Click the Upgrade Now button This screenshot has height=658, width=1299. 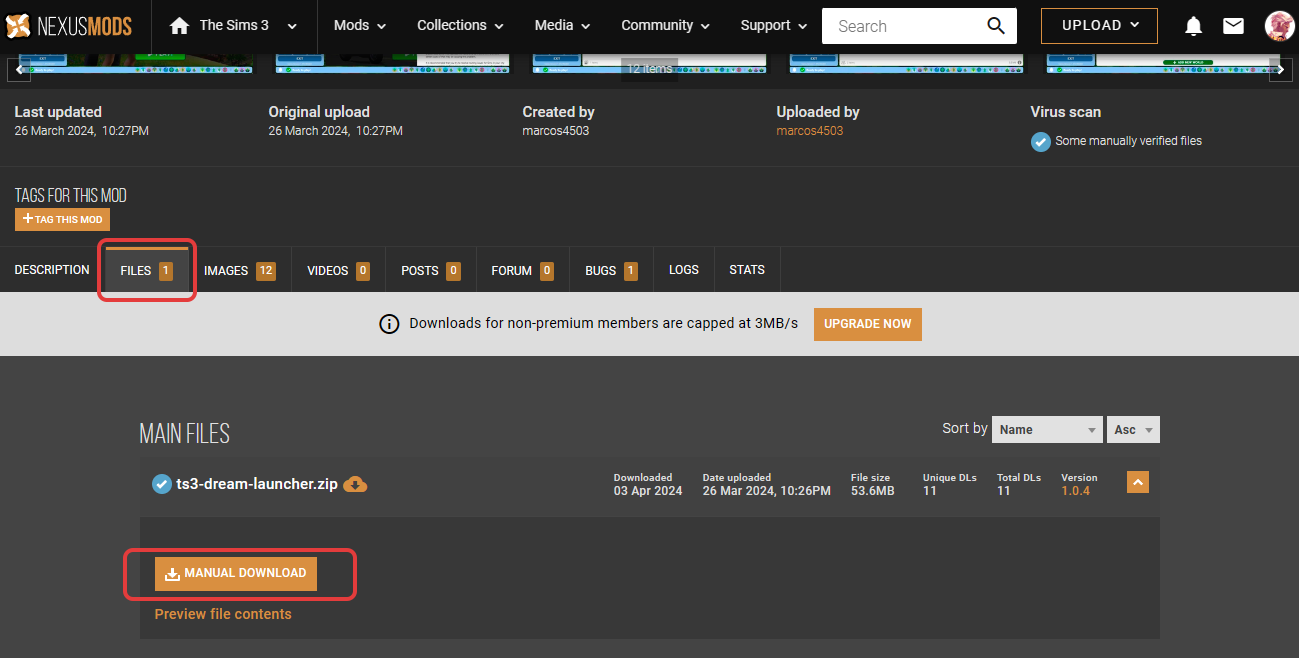click(x=868, y=324)
